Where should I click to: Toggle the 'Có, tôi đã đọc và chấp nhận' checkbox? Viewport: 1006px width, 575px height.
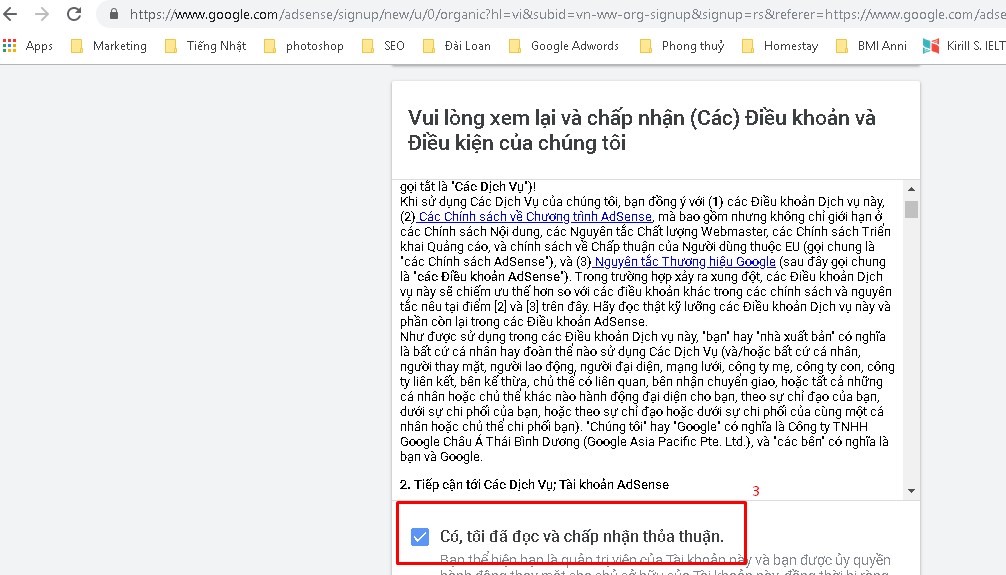pos(420,536)
